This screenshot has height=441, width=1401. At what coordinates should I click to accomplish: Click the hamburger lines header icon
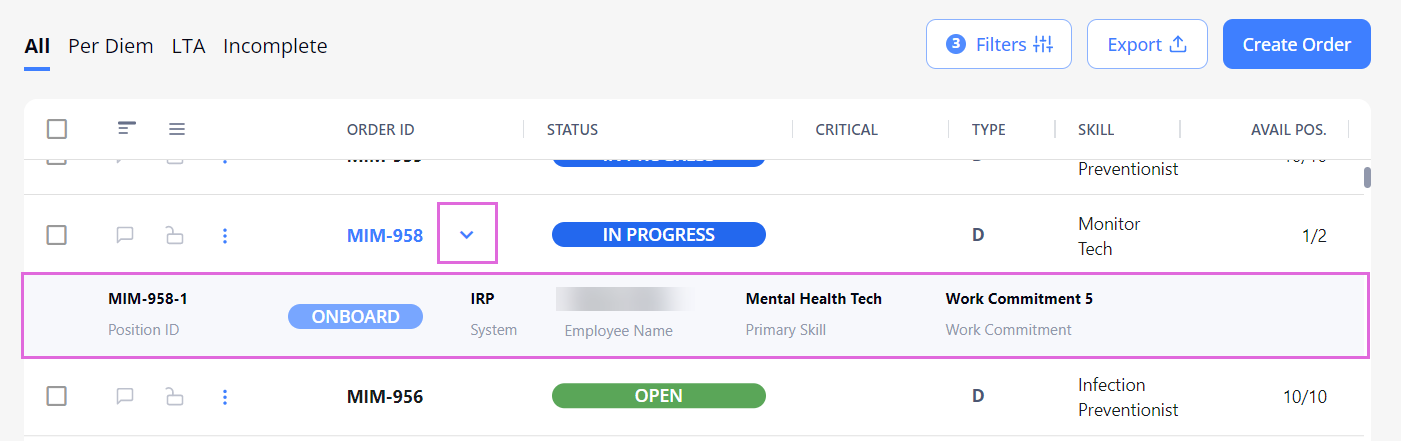177,129
